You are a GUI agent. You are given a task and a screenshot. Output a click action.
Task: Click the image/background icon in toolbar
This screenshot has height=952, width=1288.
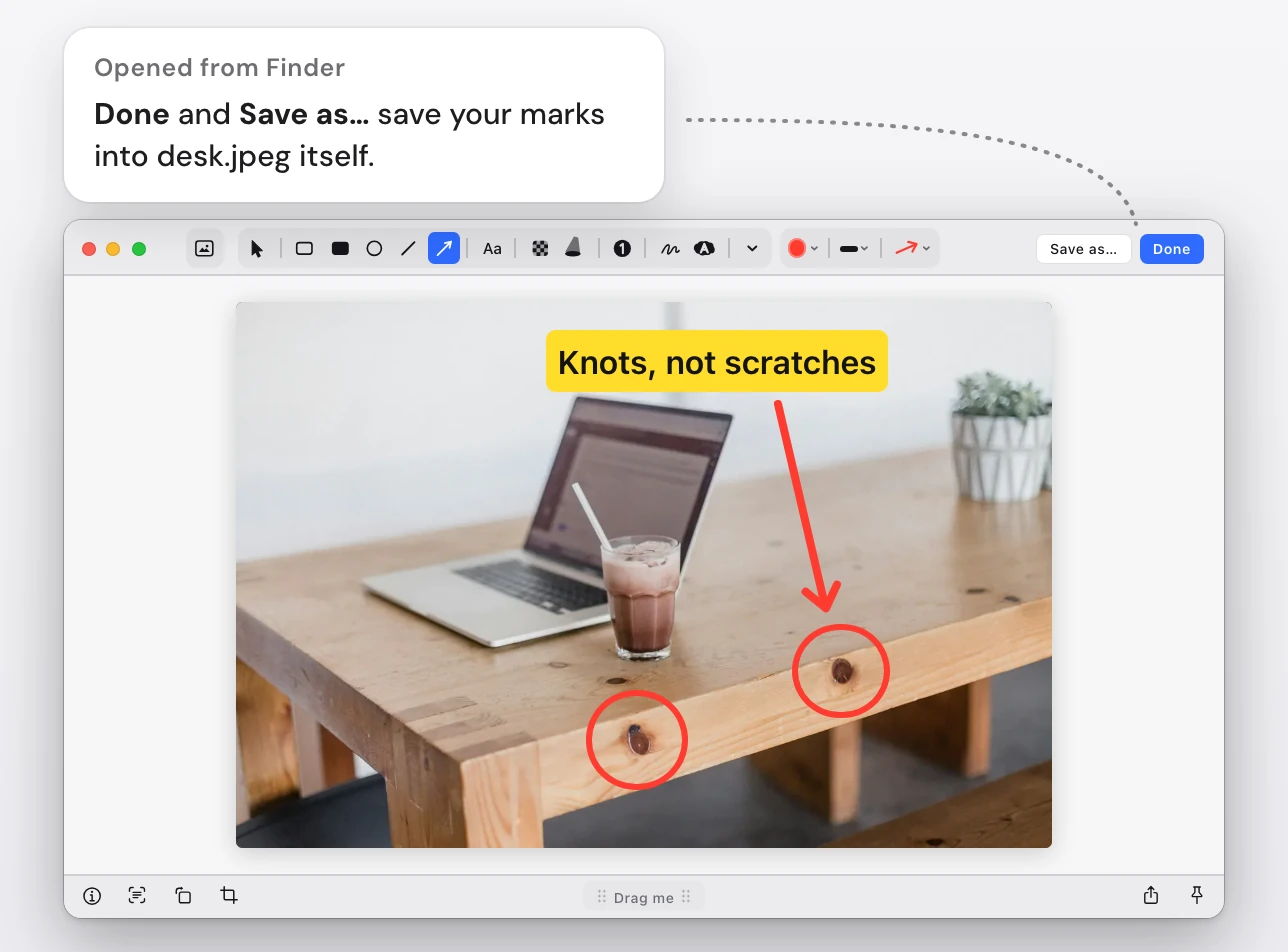click(204, 248)
